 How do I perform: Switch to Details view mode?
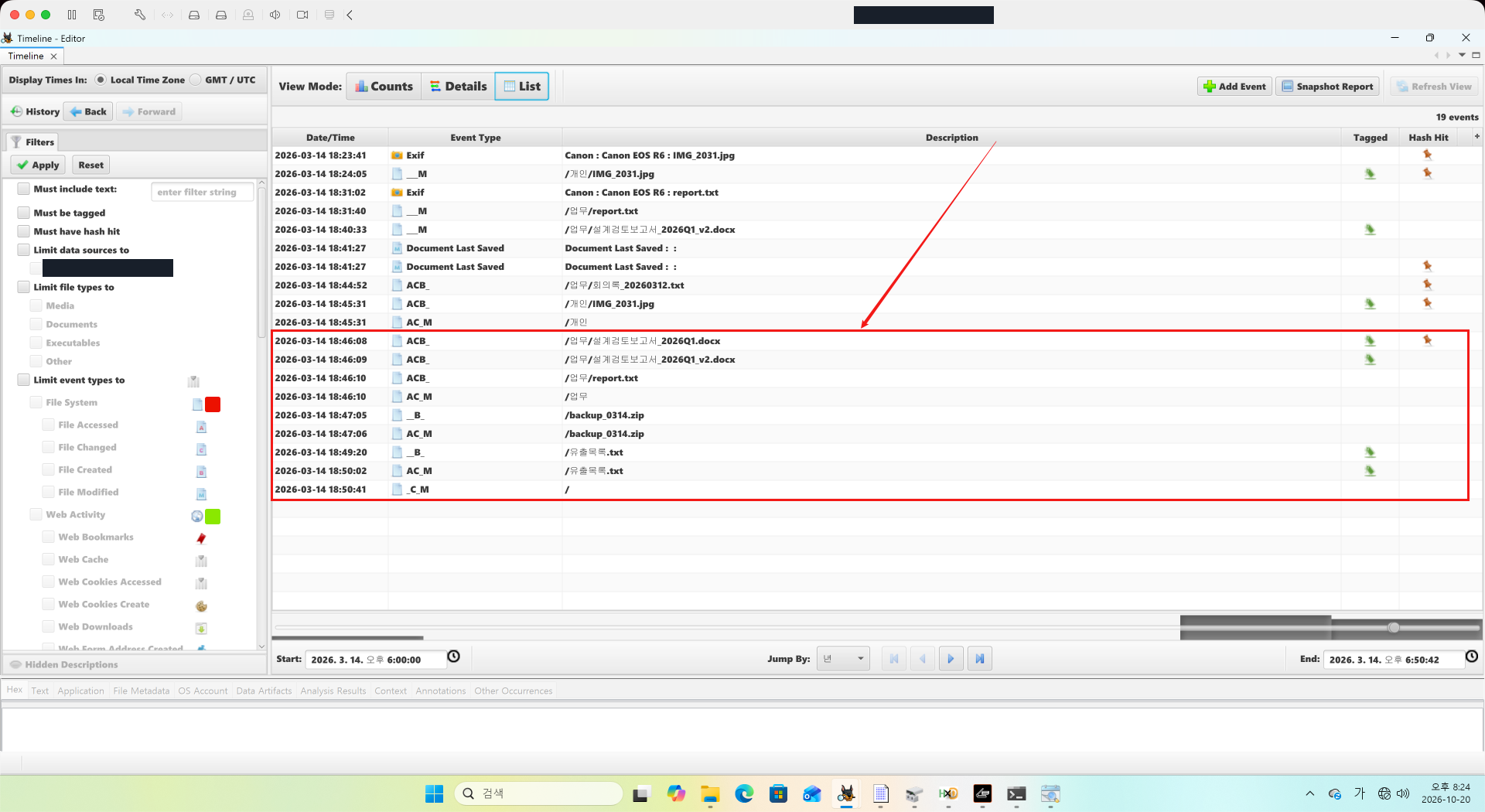[x=459, y=87]
